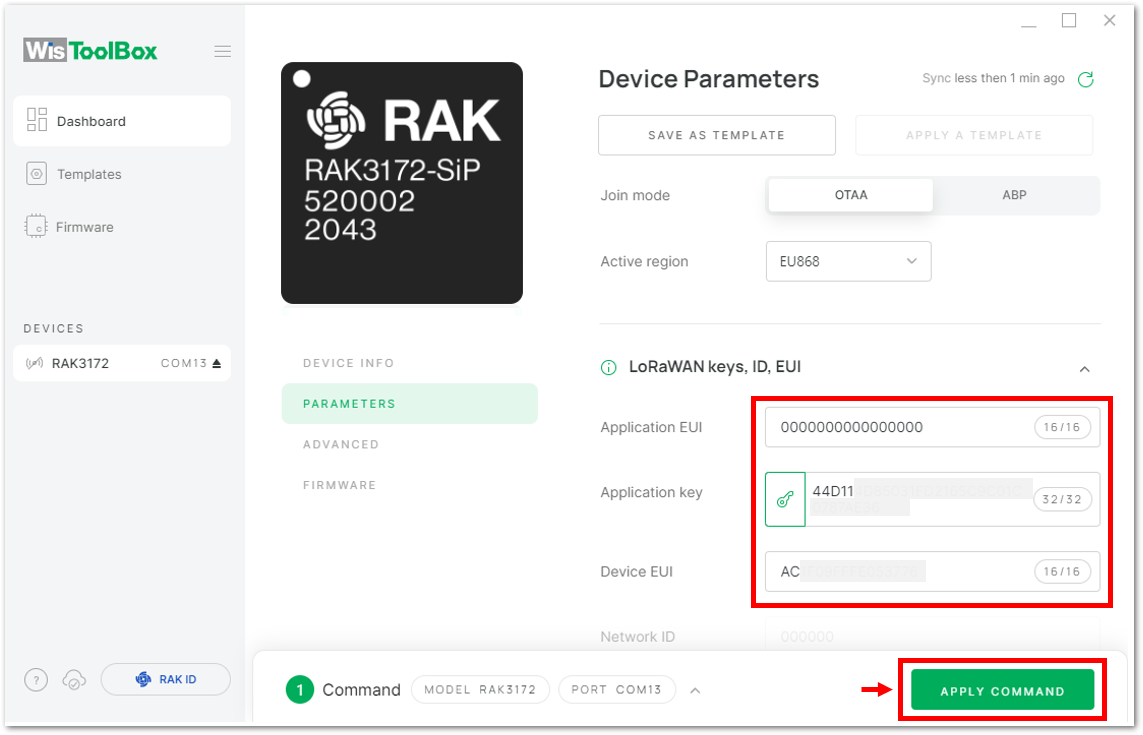Image resolution: width=1143 pixels, height=735 pixels.
Task: Open the Dashboard page
Action: click(x=122, y=121)
